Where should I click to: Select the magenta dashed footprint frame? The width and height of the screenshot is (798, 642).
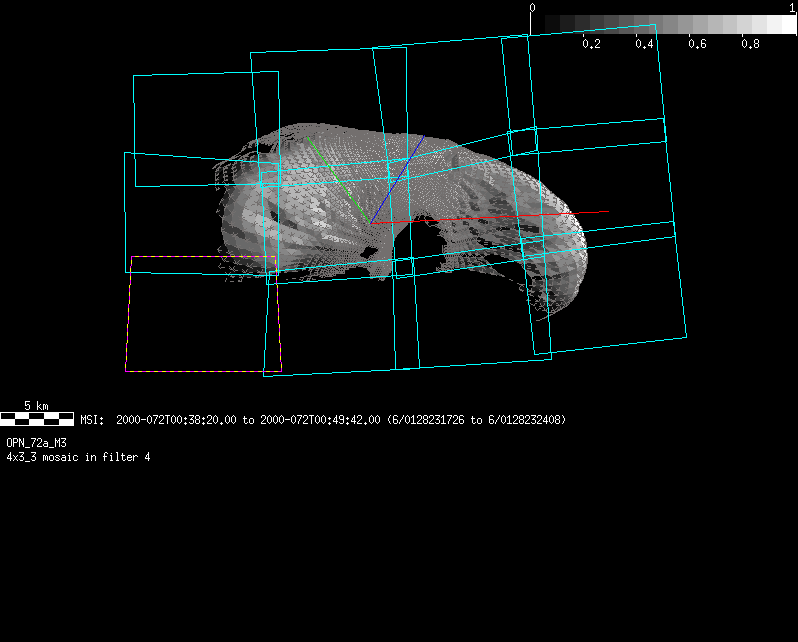click(127, 315)
